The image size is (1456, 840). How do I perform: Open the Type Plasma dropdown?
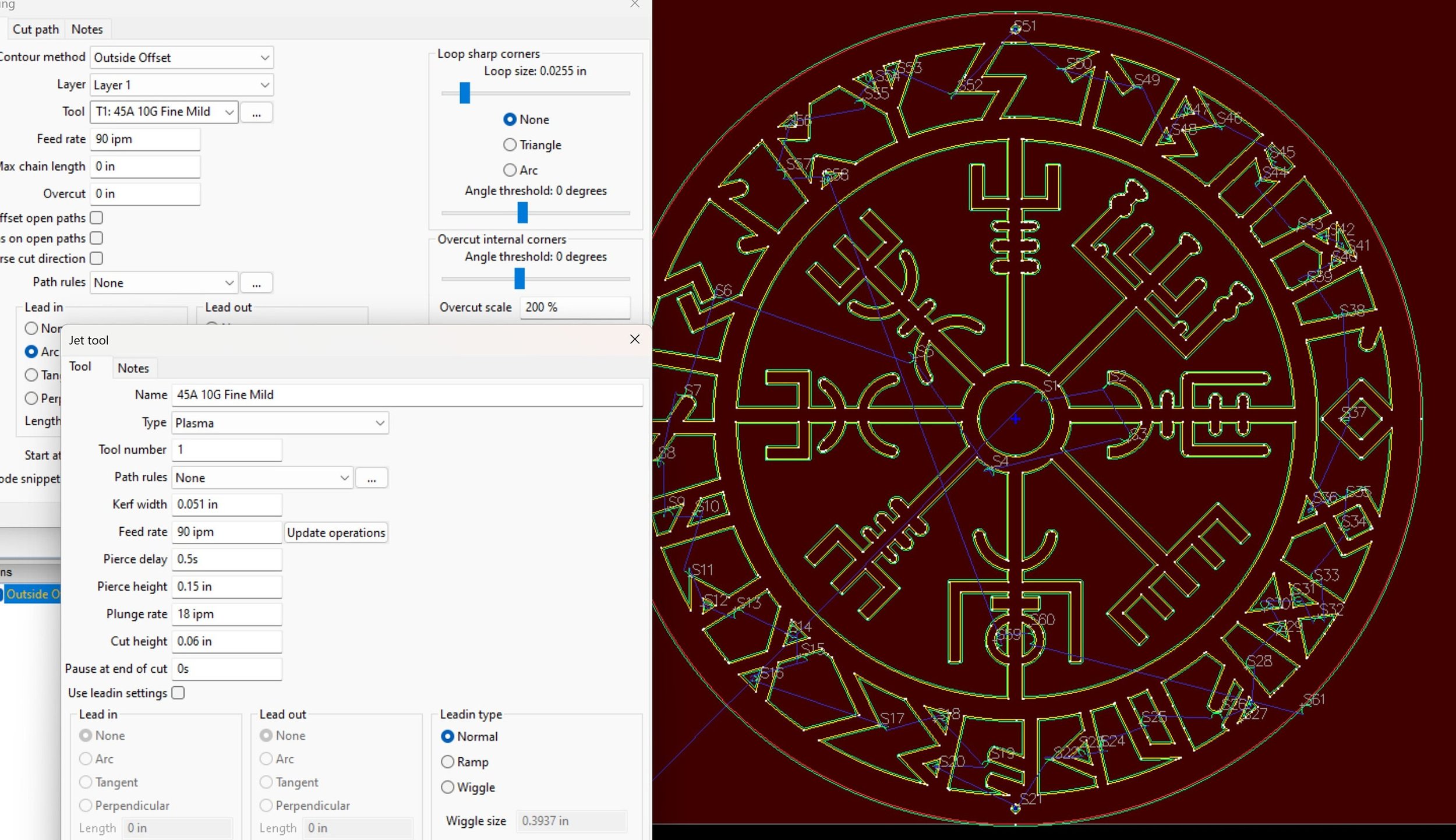point(280,423)
